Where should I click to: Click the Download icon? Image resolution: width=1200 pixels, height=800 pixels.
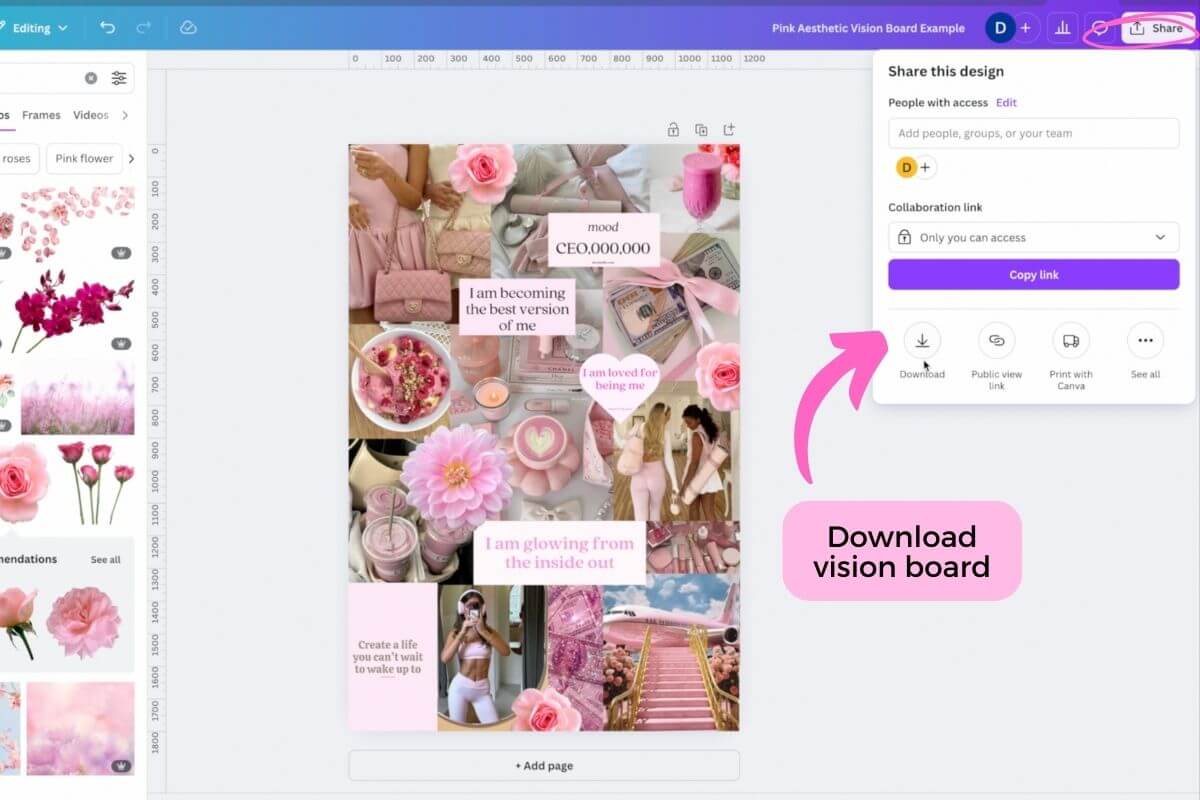[922, 341]
